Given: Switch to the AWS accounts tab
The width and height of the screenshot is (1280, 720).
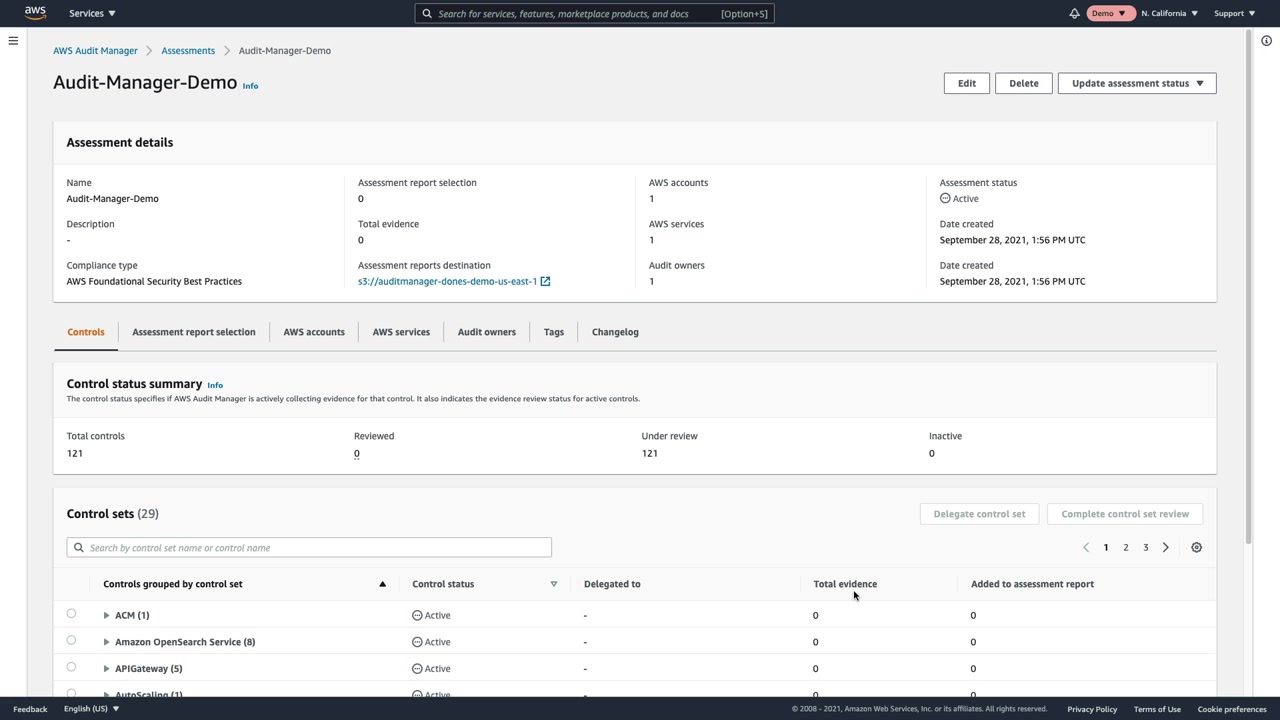Looking at the screenshot, I should pos(314,332).
